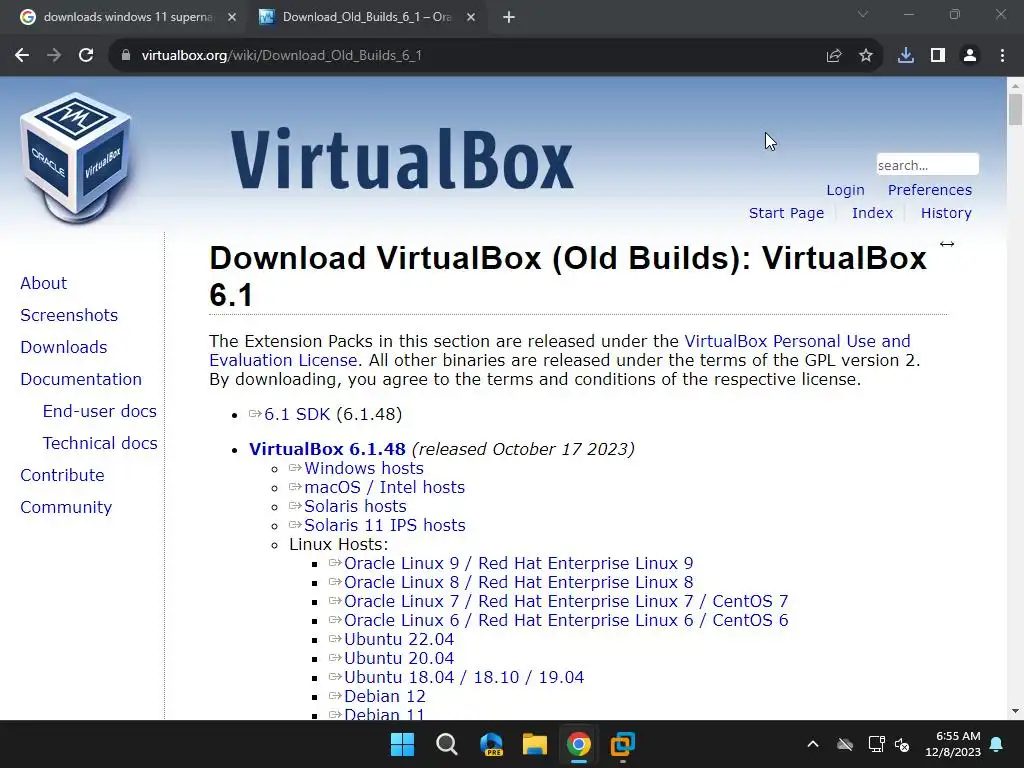Screen dimensions: 1024x768
Task: Open Chrome three-dot menu
Action: pos(1002,56)
